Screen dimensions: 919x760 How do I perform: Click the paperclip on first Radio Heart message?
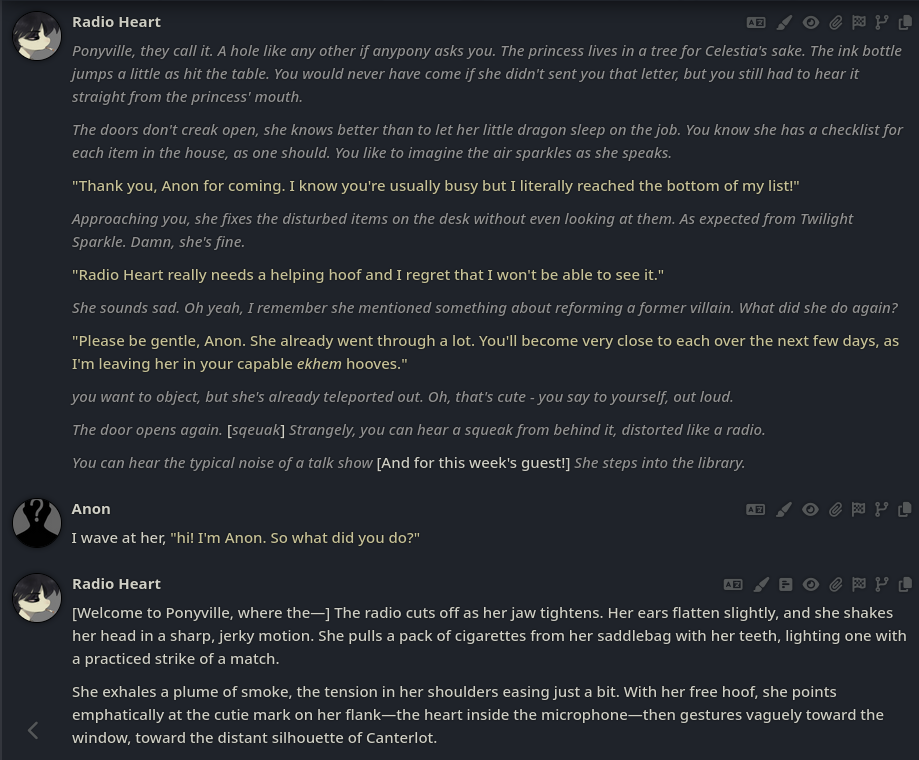836,23
